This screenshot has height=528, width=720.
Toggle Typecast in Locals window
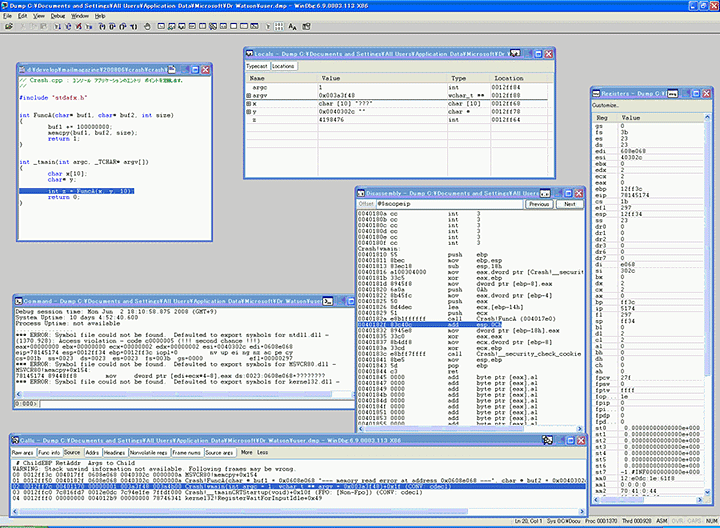pyautogui.click(x=257, y=66)
